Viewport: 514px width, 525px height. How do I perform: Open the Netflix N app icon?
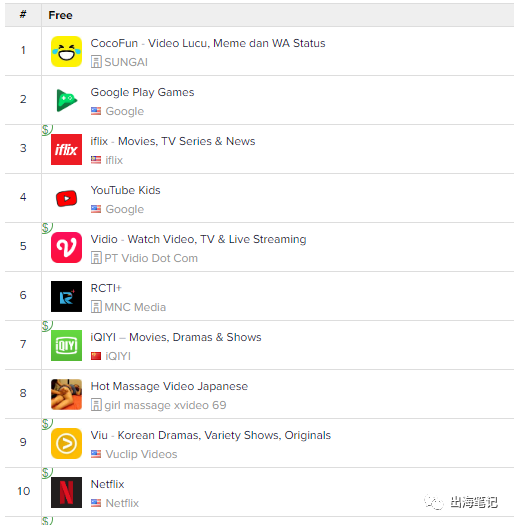point(66,492)
